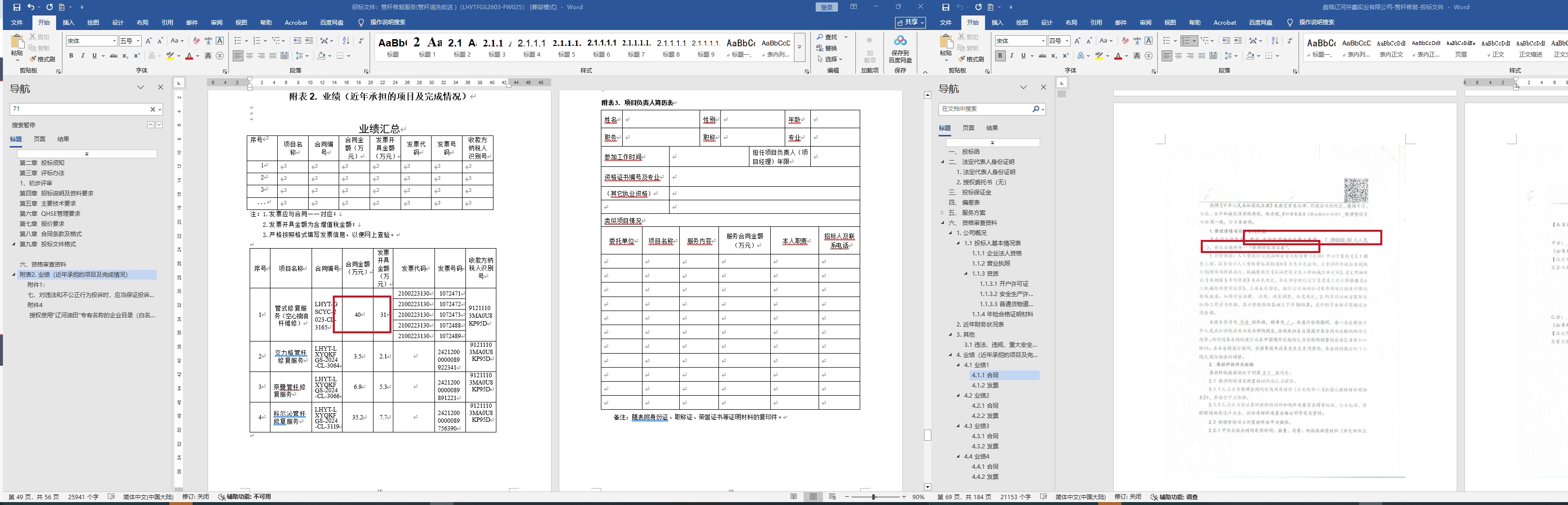Screen dimensions: 1568x505
Task: Clear all formatting in right window
Action: (1125, 41)
